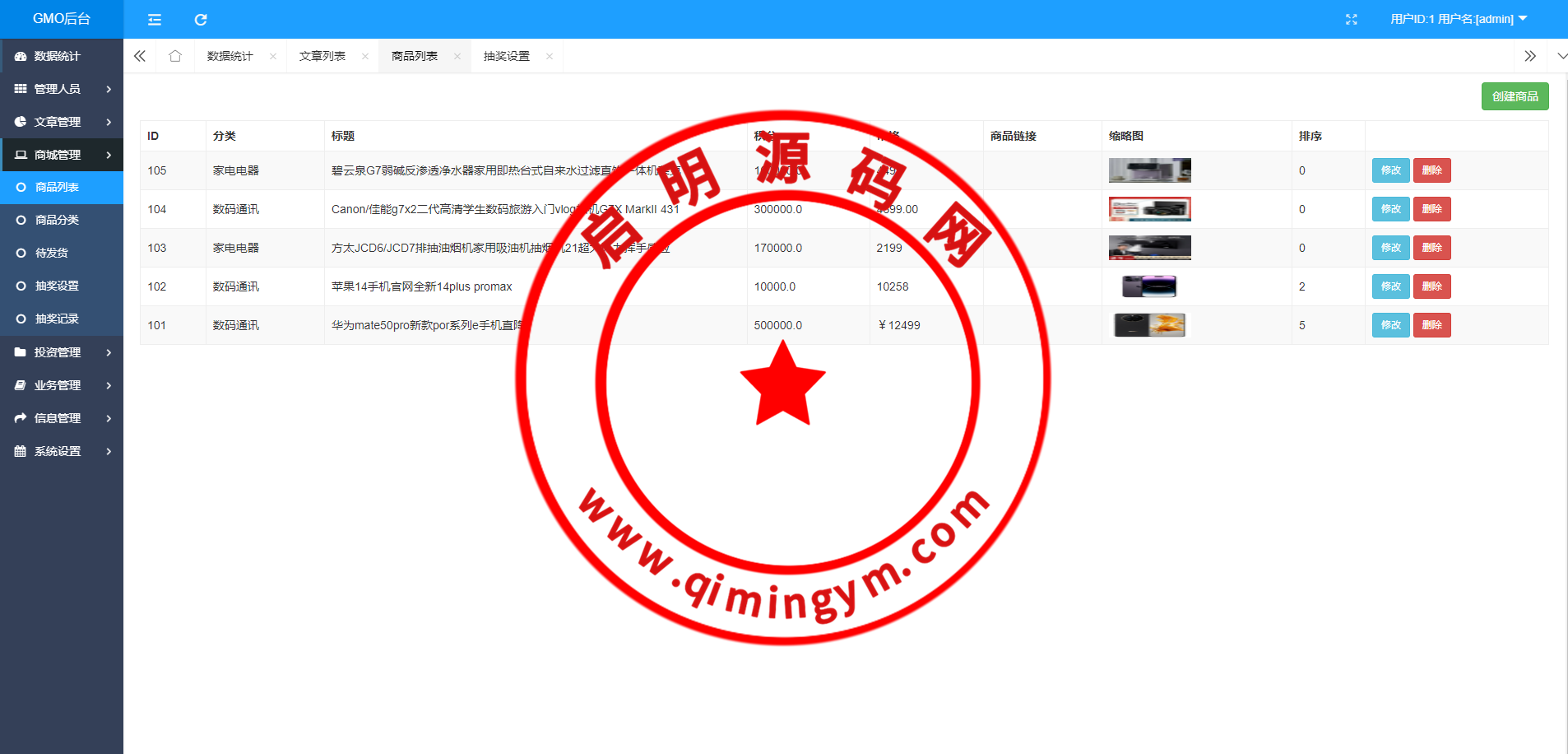Click the 创建商品 button

1515,96
